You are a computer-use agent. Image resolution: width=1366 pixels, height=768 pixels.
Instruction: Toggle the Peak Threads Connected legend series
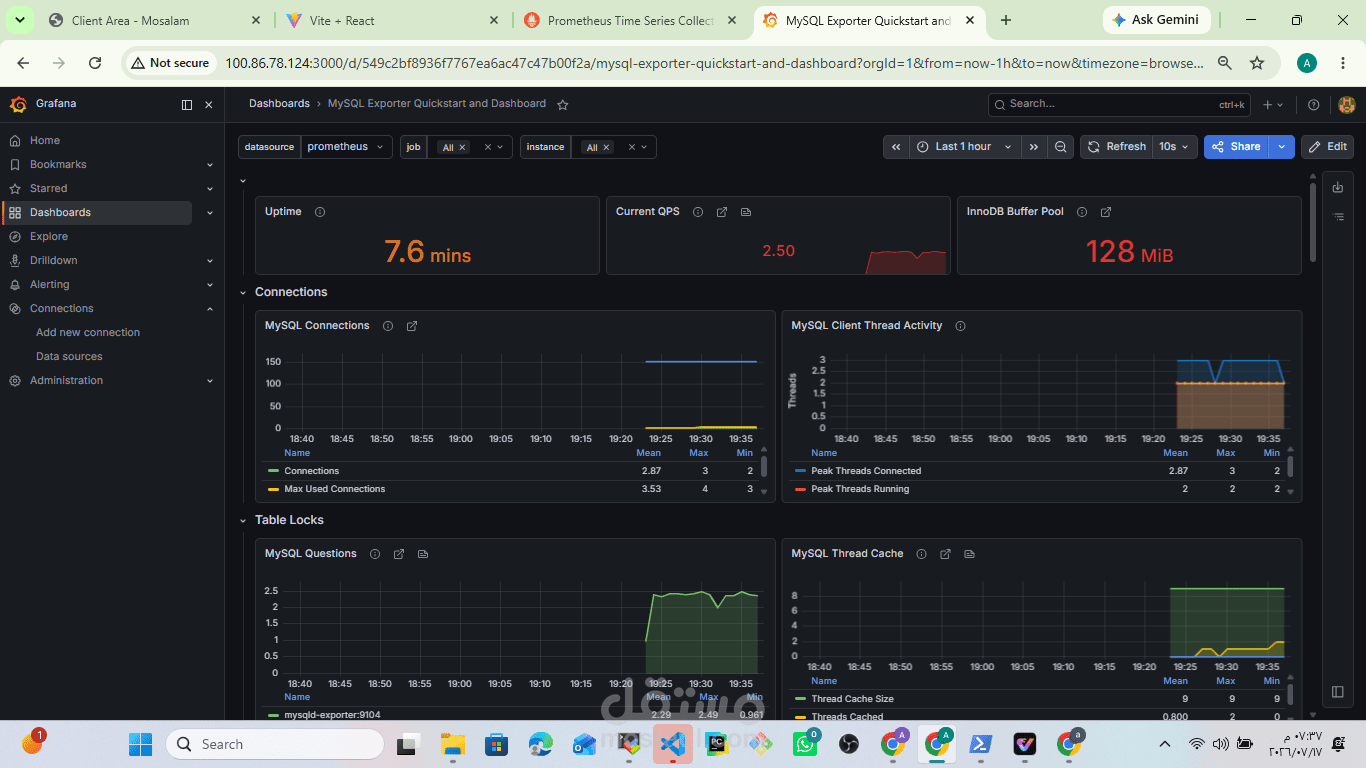point(866,471)
